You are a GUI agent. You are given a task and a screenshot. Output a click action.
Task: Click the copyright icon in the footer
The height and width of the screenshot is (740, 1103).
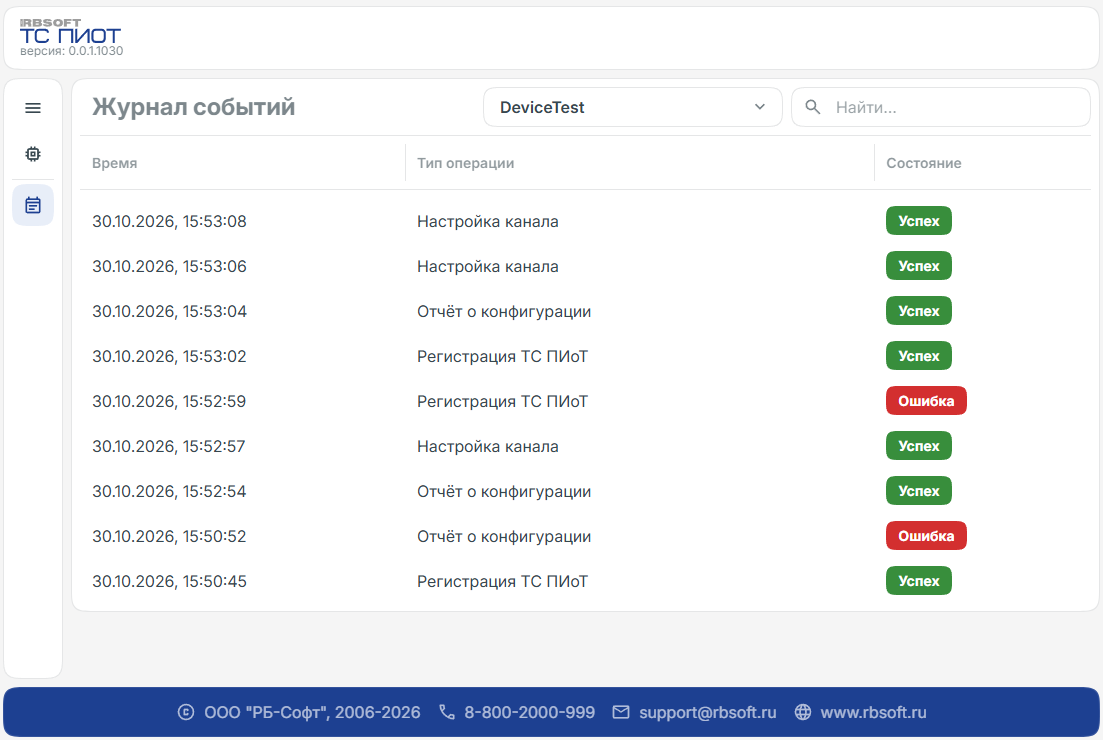186,713
